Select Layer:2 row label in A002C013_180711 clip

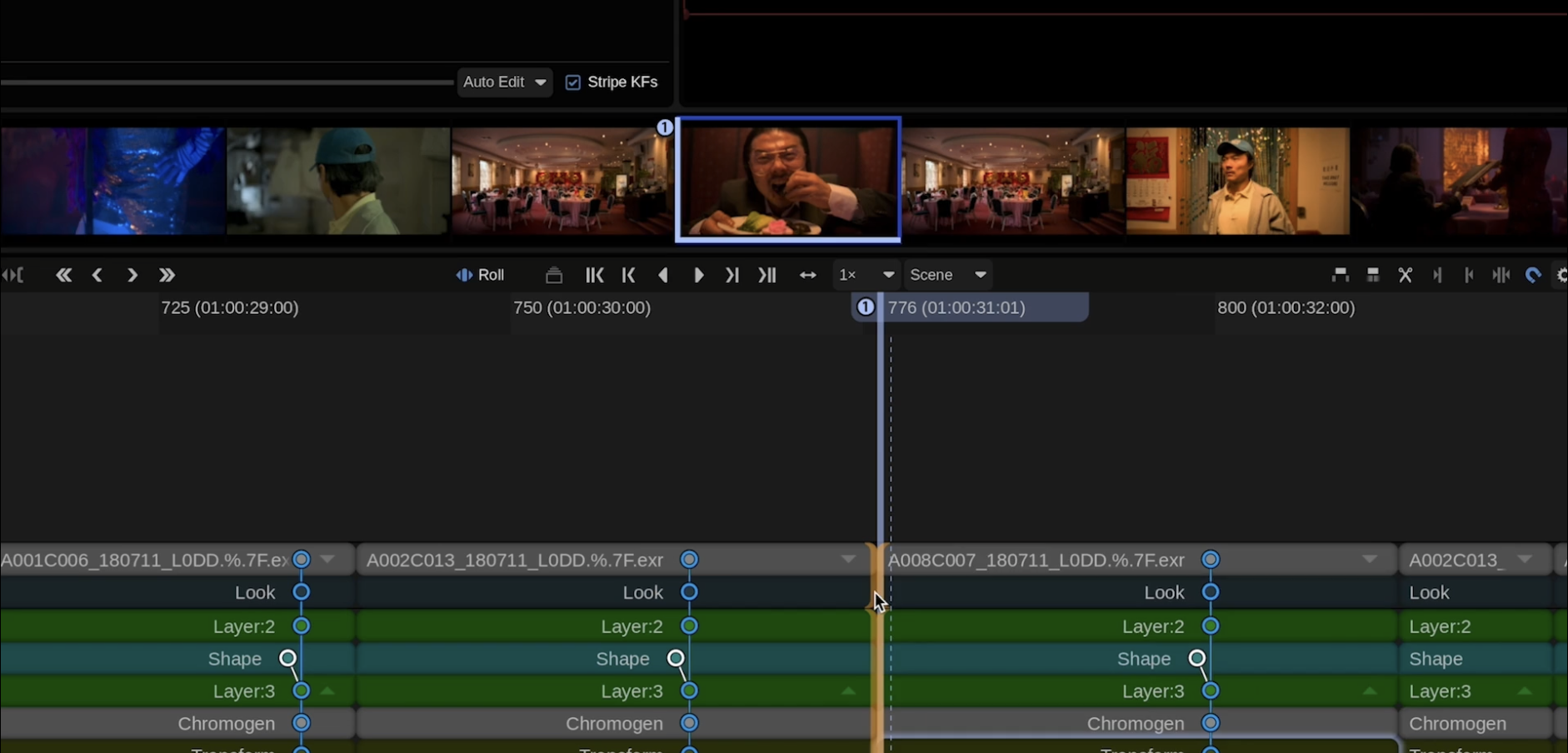click(632, 626)
